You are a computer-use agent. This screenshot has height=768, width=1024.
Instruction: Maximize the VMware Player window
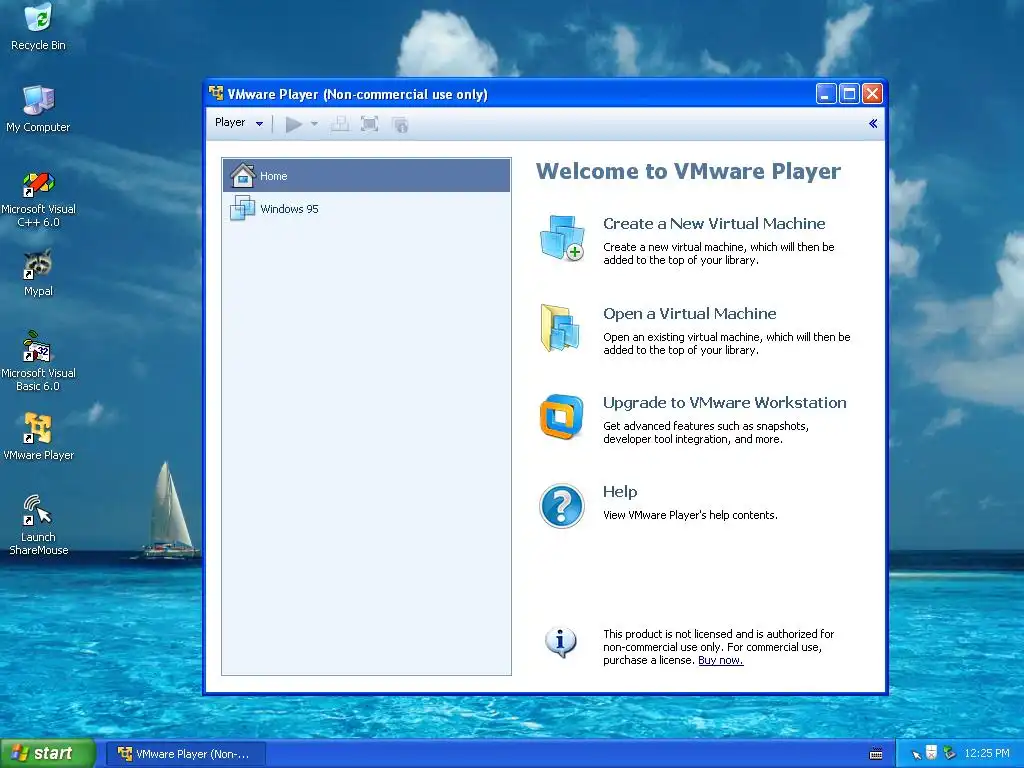point(849,94)
